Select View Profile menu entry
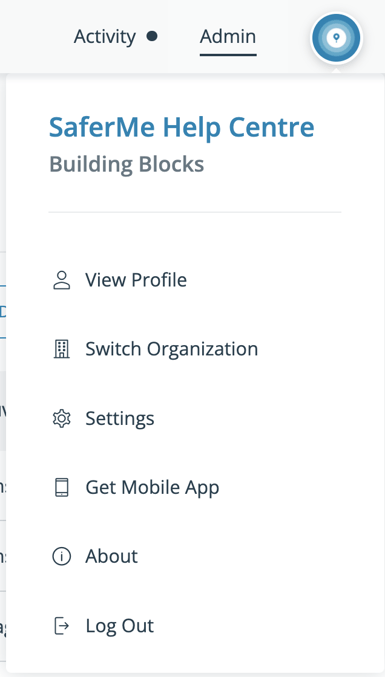The height and width of the screenshot is (677, 385). click(x=136, y=280)
